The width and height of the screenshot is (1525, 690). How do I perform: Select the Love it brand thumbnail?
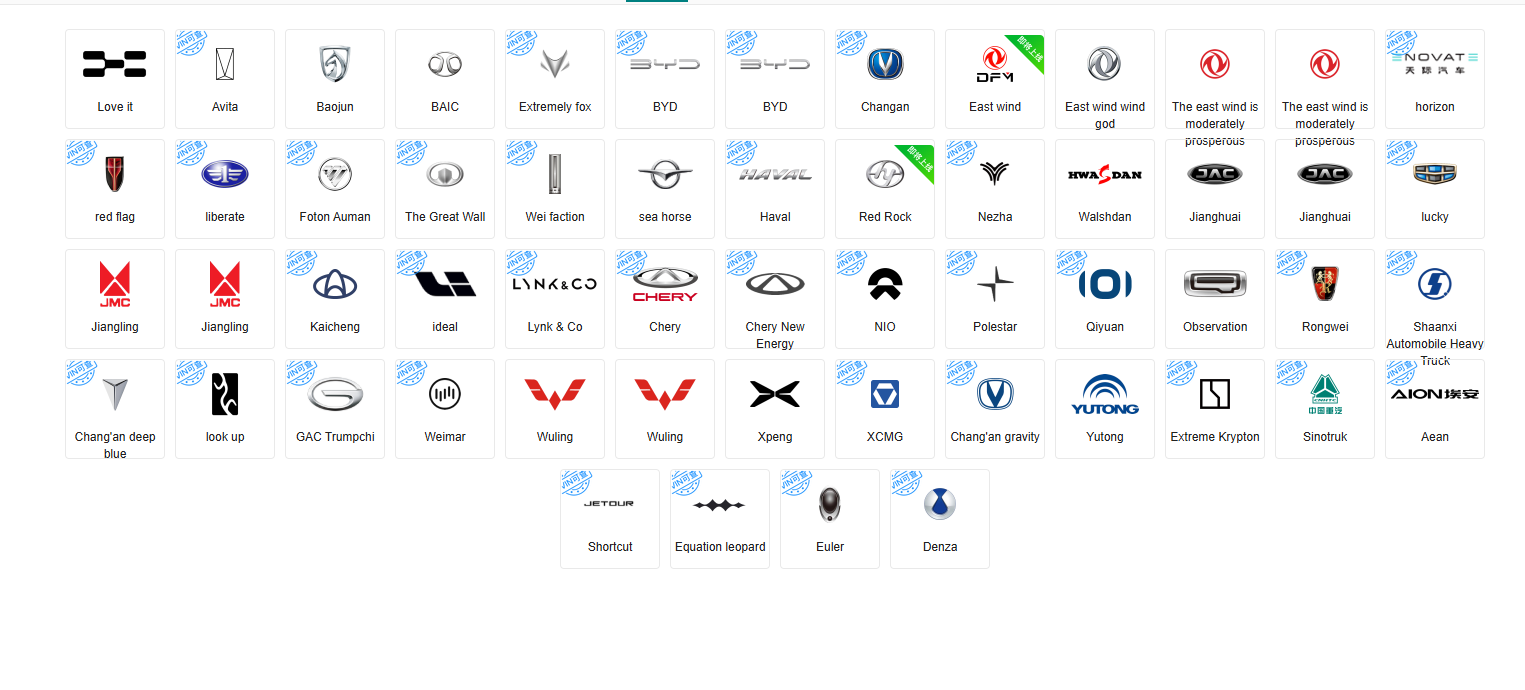[x=115, y=64]
